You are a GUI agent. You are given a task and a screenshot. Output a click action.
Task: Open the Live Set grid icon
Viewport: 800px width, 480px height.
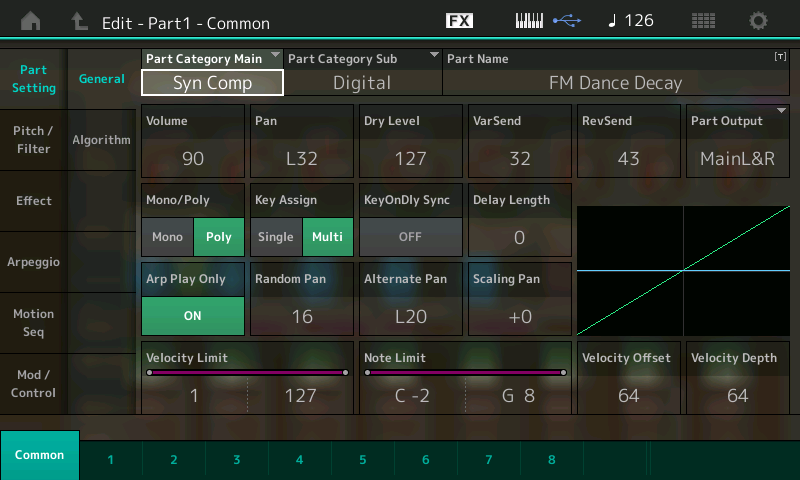pyautogui.click(x=703, y=21)
